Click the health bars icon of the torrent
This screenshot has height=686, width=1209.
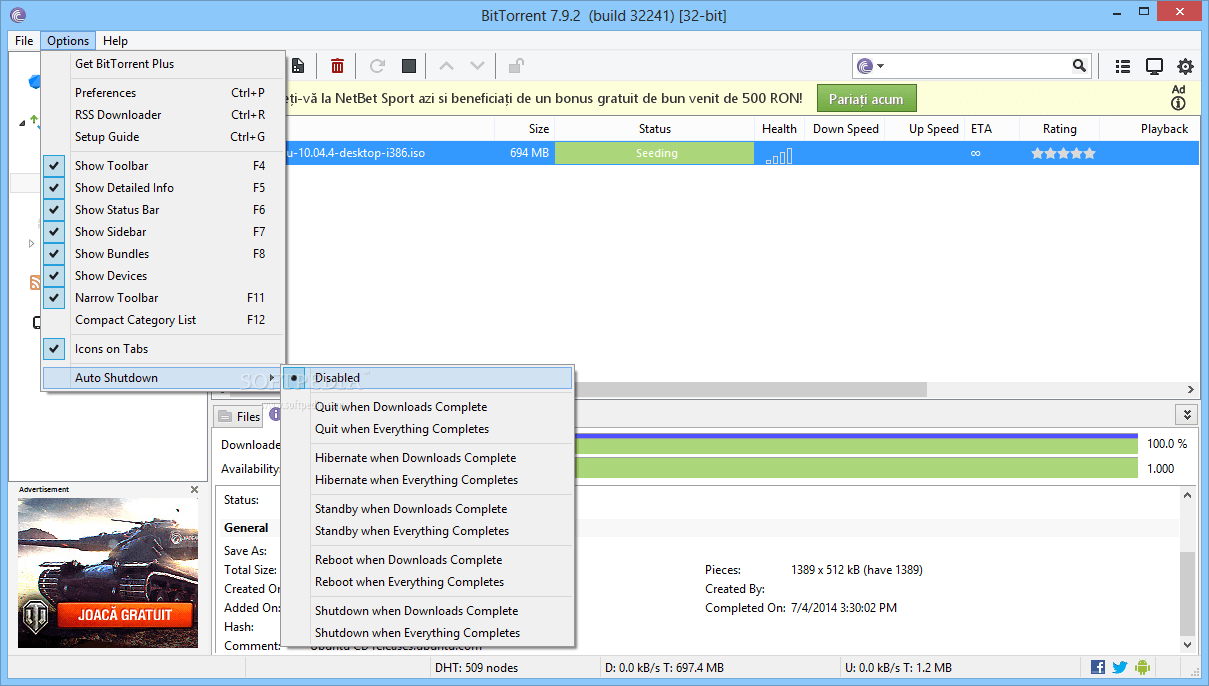coord(778,154)
